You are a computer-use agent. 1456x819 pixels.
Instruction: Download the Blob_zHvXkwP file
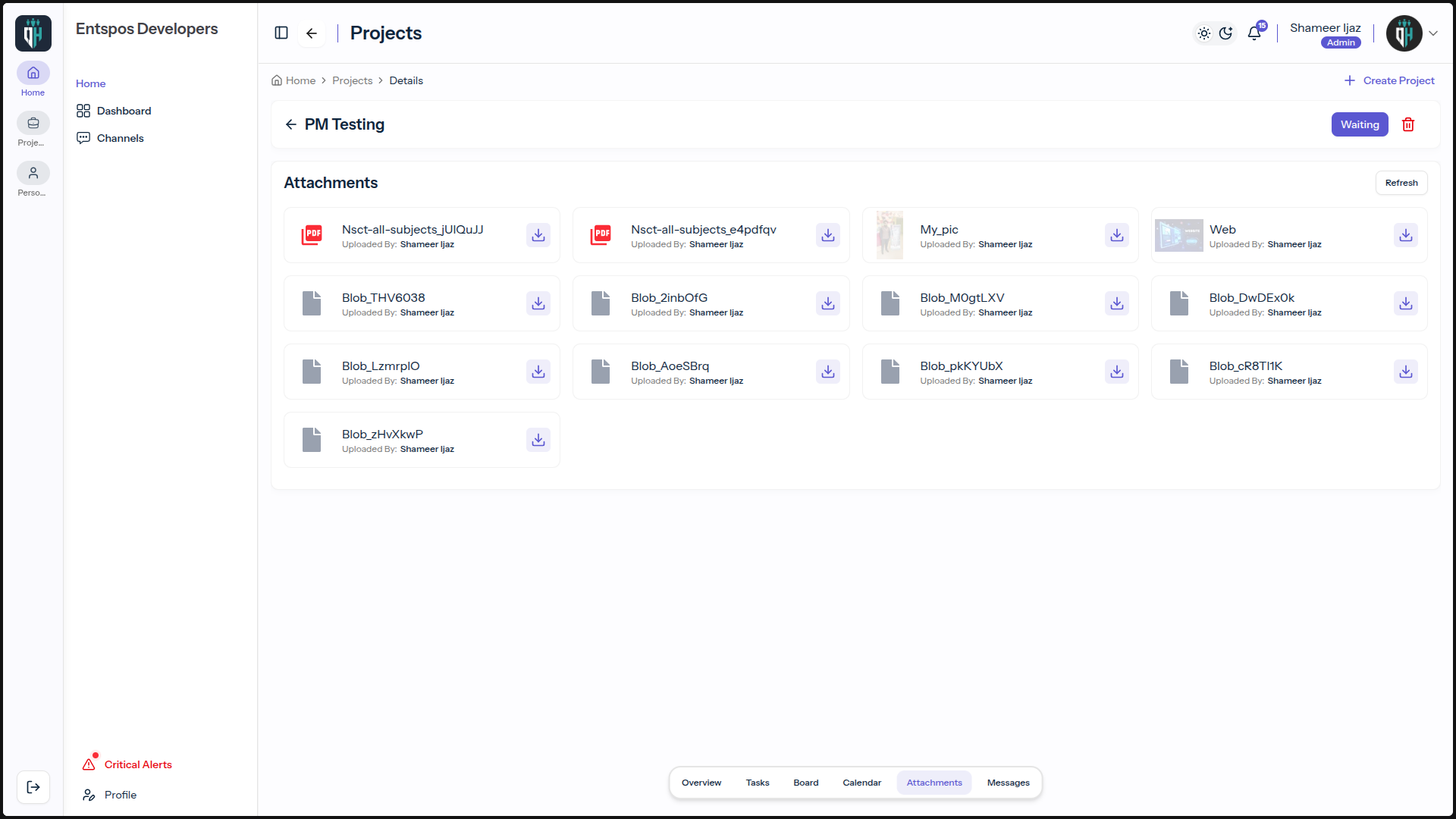pyautogui.click(x=538, y=440)
